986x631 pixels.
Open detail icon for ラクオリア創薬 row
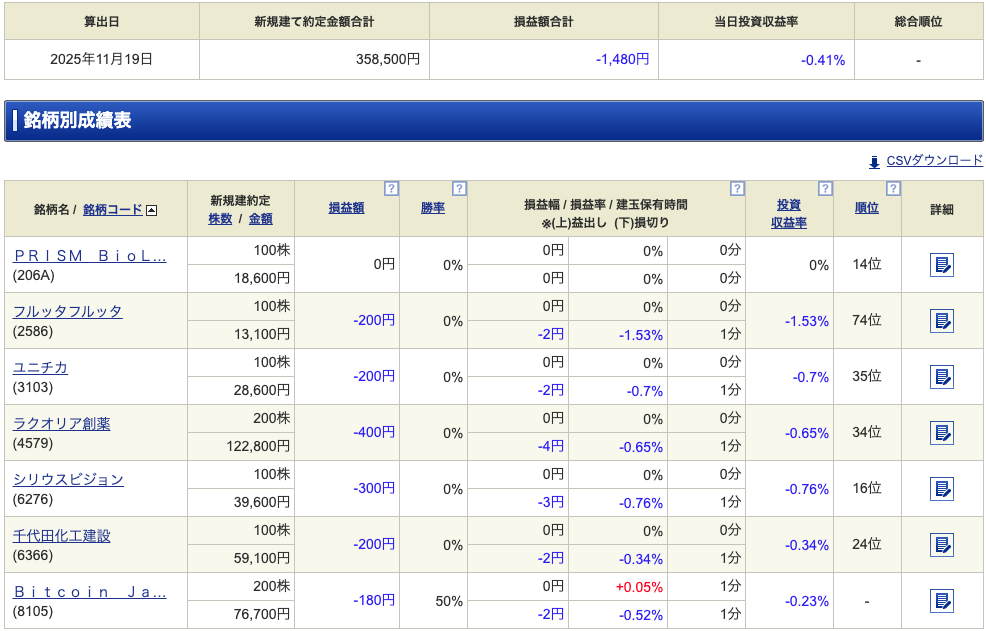941,433
